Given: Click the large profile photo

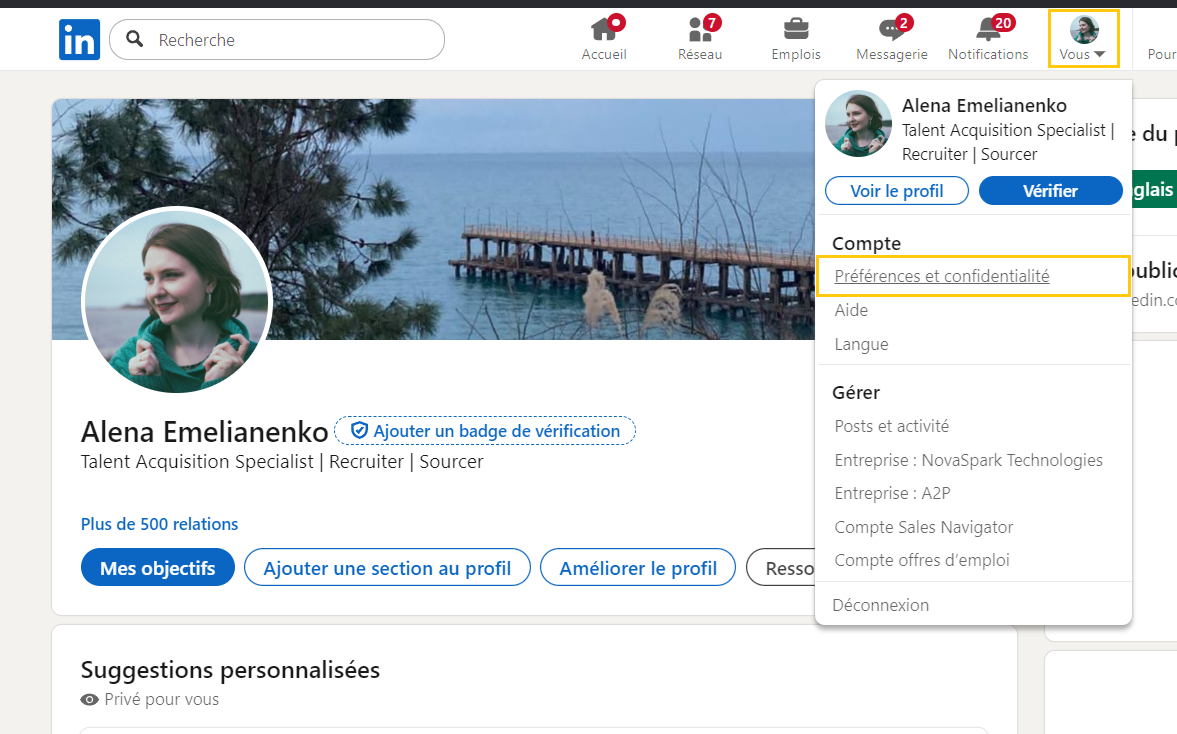Looking at the screenshot, I should 177,302.
